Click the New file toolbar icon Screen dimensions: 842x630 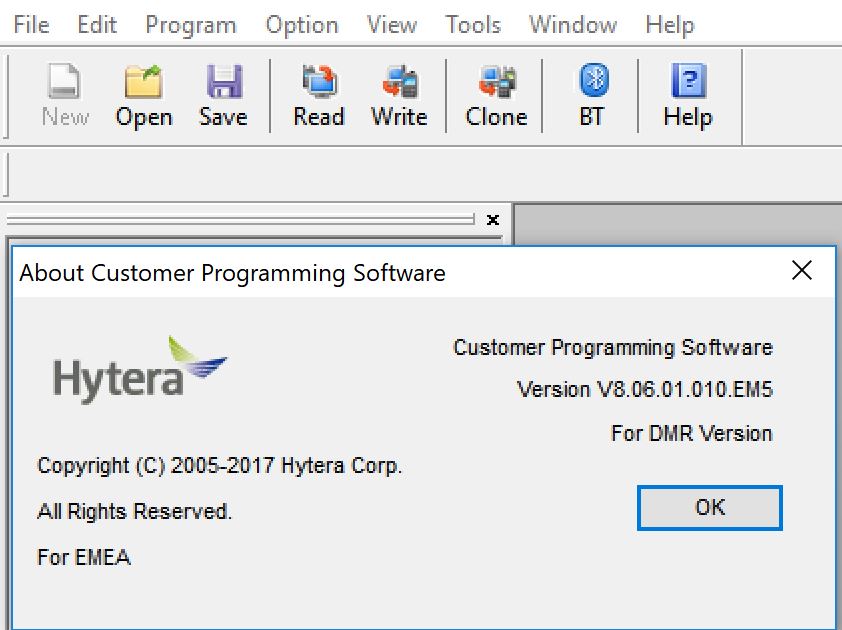[65, 96]
